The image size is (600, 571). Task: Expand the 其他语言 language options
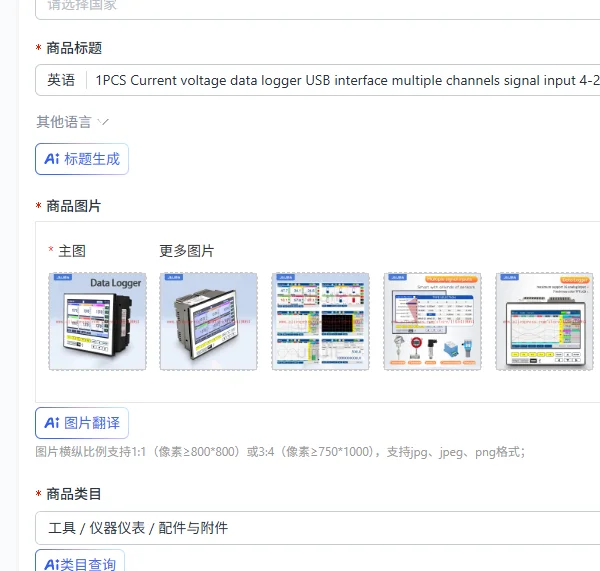coord(73,122)
